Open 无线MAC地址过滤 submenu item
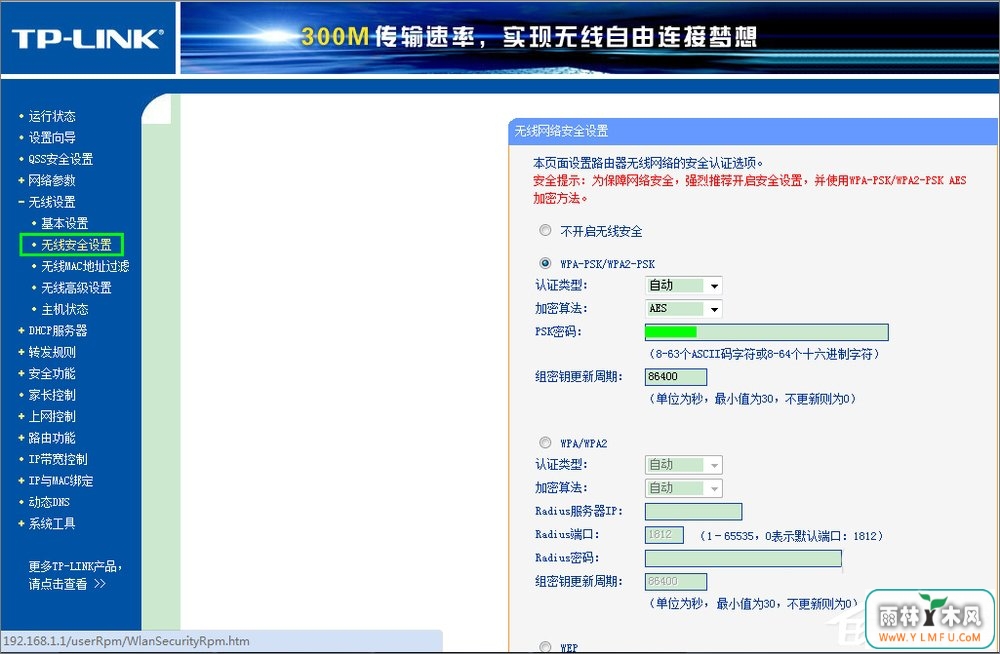The width and height of the screenshot is (1000, 654). point(85,266)
